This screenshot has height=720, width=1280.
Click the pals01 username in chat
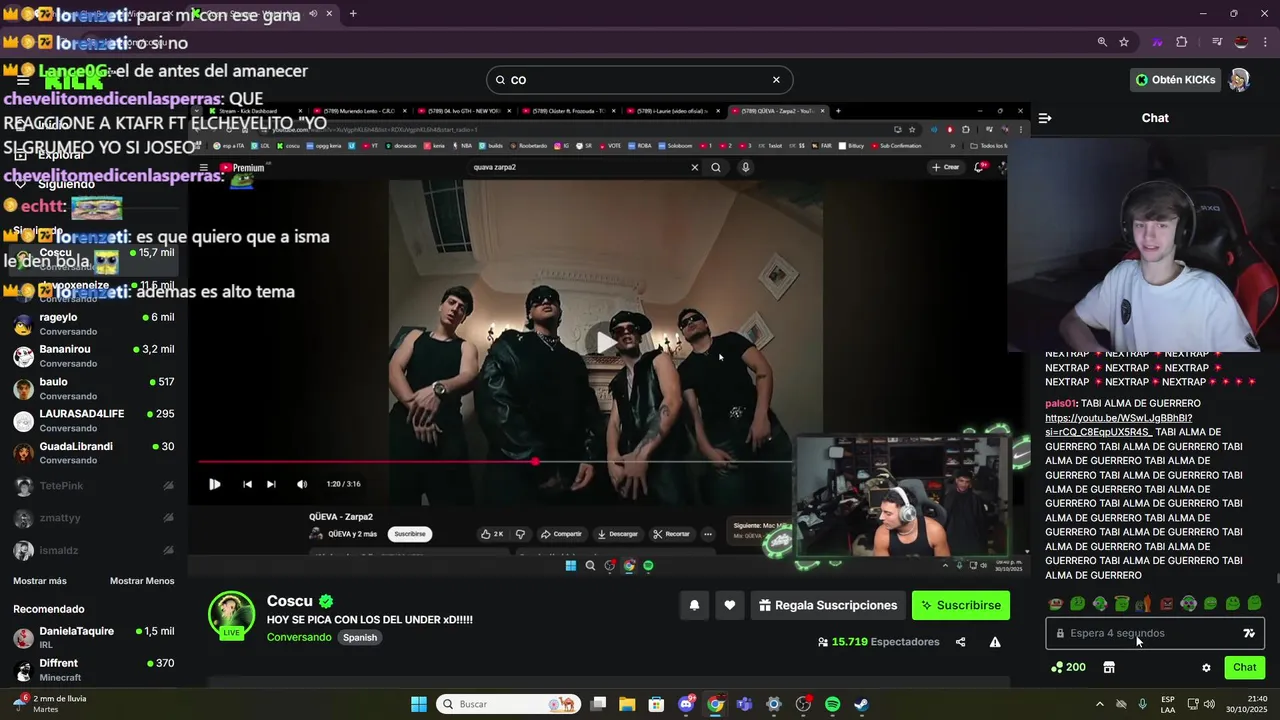[1060, 403]
